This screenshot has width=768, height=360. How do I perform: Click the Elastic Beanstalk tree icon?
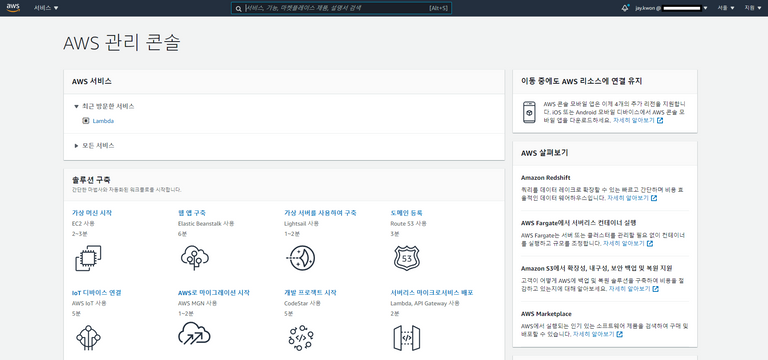tap(194, 258)
